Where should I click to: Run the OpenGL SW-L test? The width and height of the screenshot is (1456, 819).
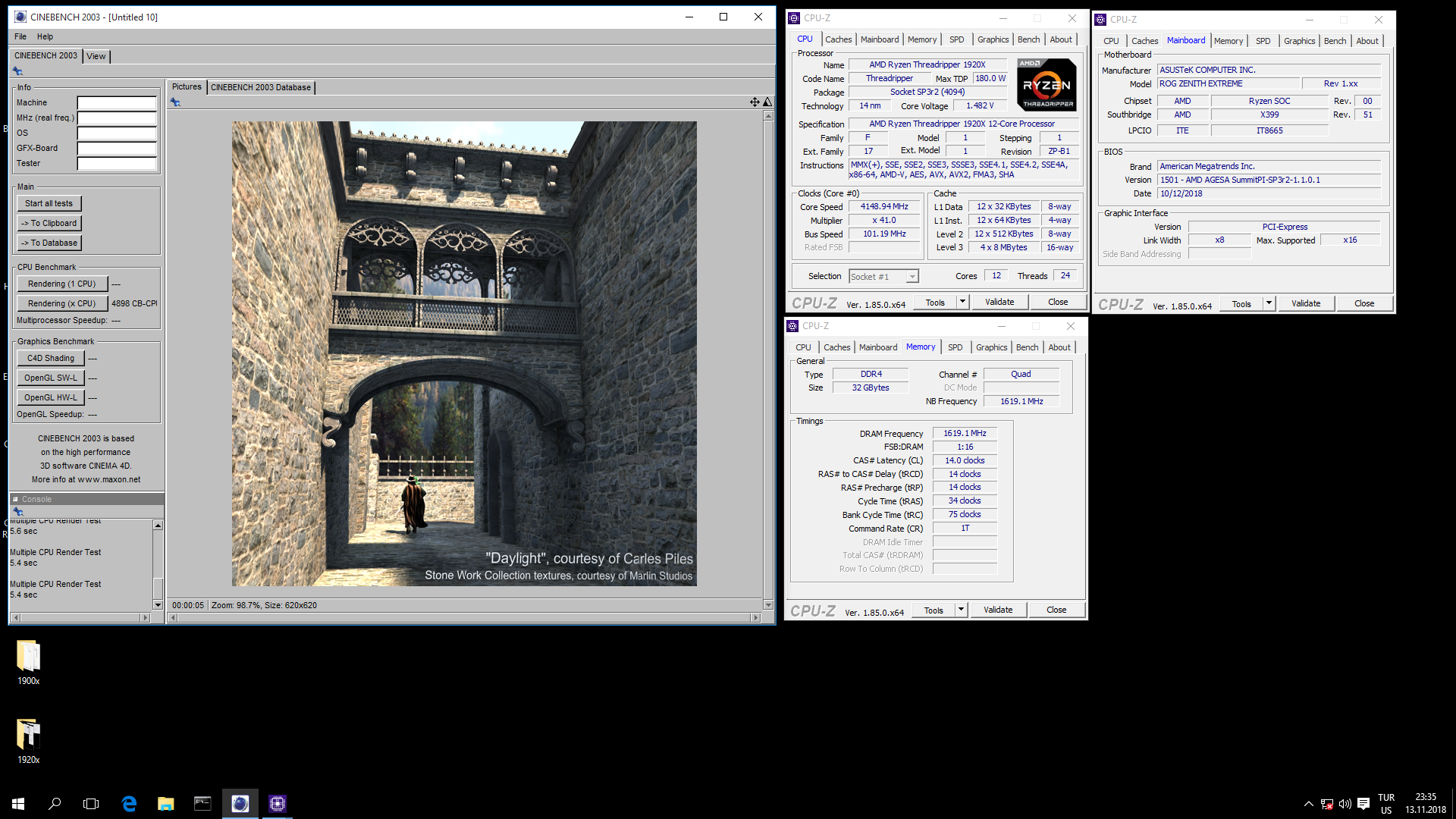pos(51,378)
